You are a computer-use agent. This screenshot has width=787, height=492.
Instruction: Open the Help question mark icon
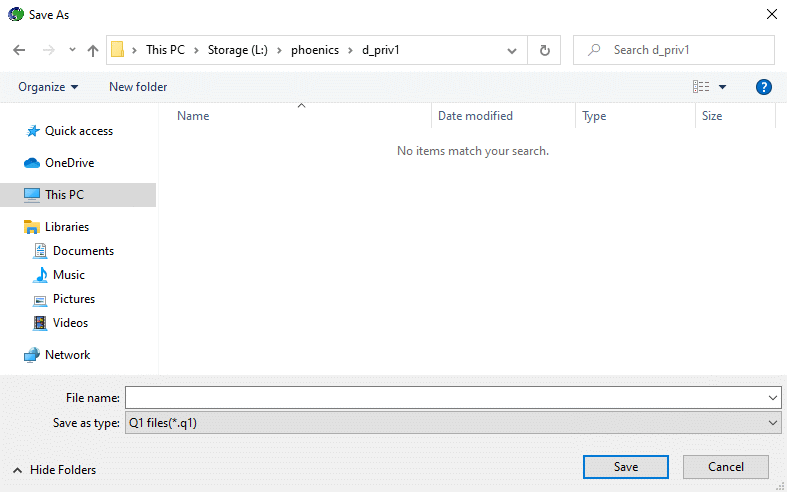point(764,87)
